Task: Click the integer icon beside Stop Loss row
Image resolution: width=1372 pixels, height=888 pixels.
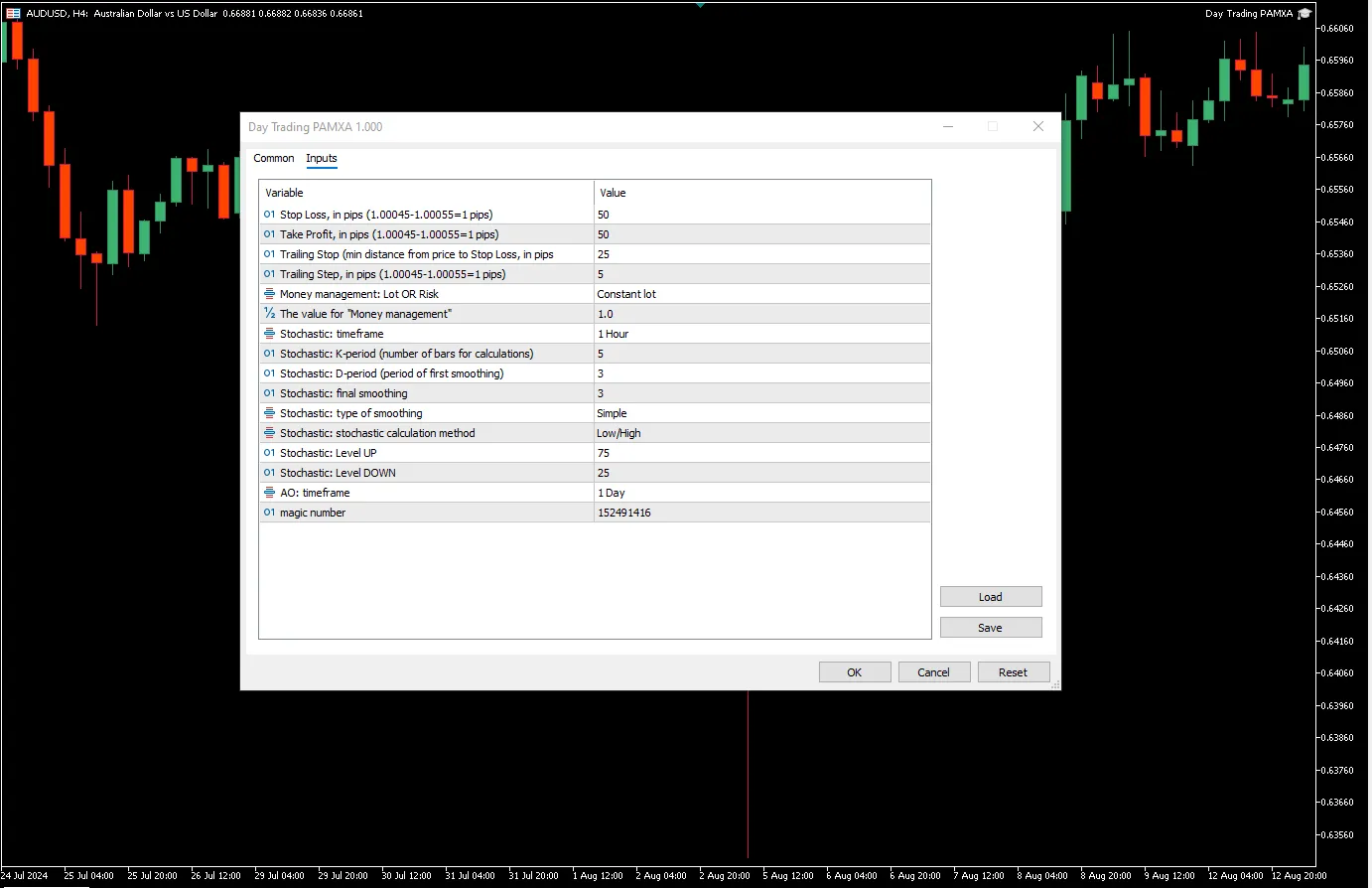Action: click(269, 215)
